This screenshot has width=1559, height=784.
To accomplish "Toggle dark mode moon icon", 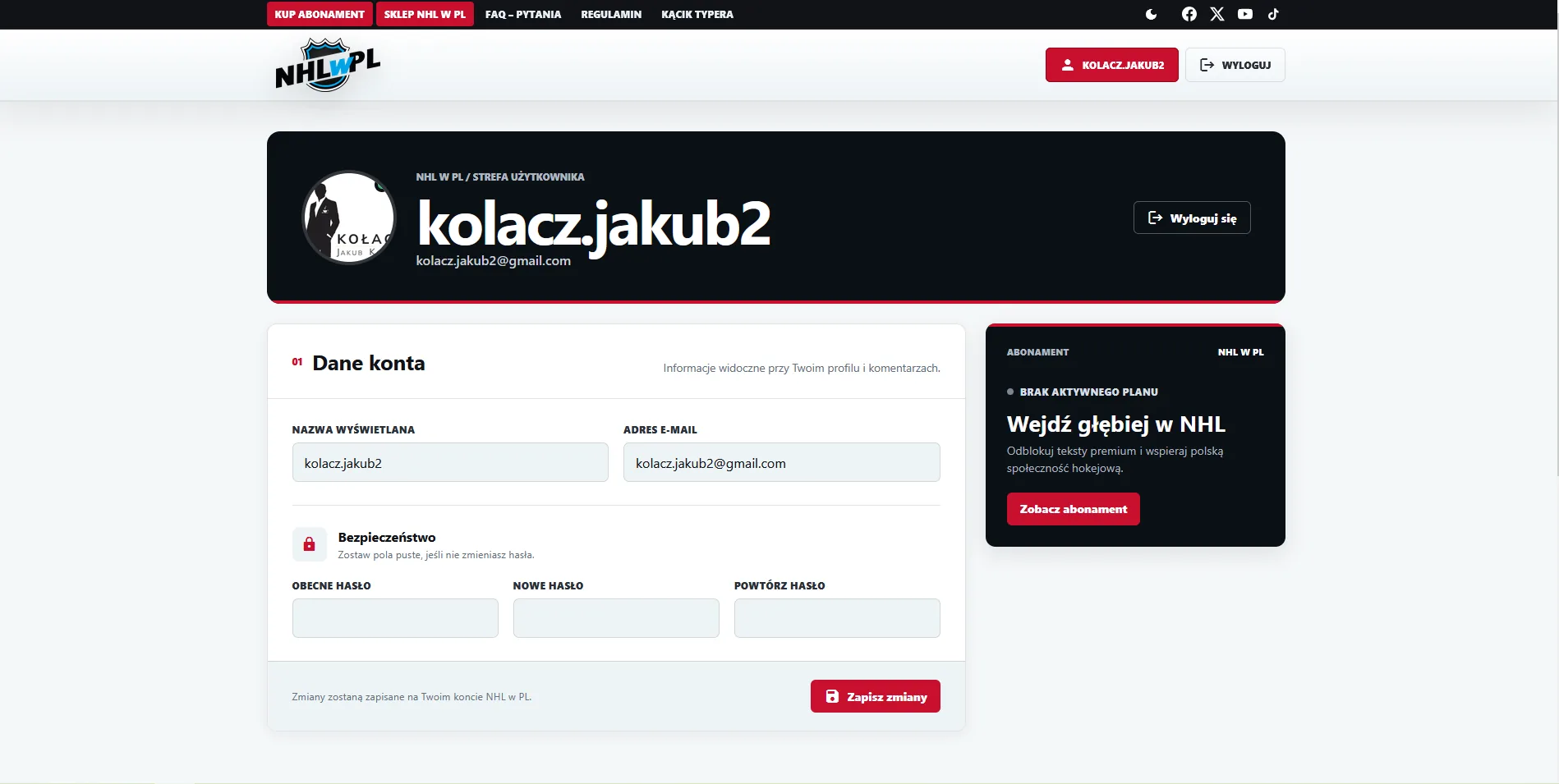I will coord(1151,14).
